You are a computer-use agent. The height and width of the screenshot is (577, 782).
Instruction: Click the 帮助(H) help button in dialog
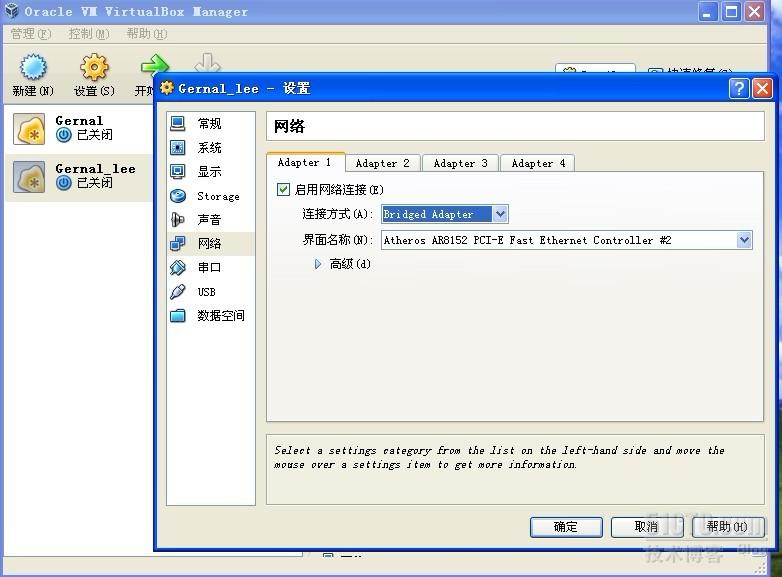[728, 527]
